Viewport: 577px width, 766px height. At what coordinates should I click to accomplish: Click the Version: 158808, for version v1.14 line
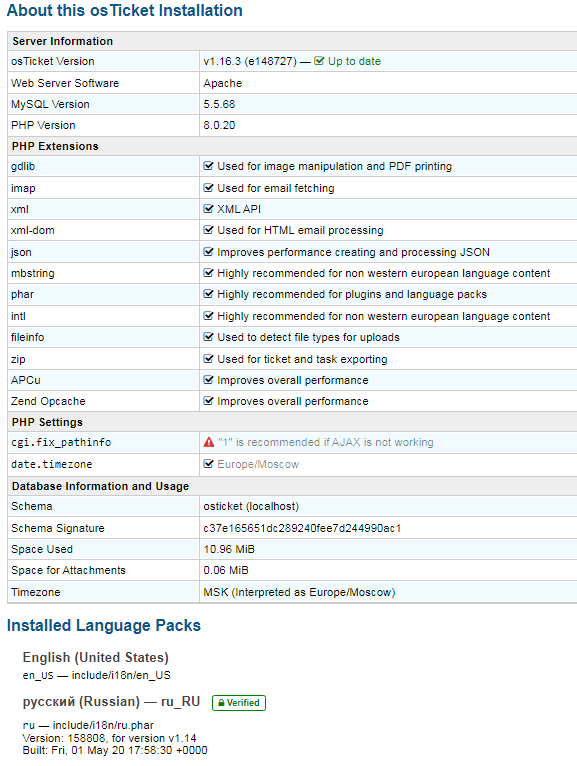(109, 738)
